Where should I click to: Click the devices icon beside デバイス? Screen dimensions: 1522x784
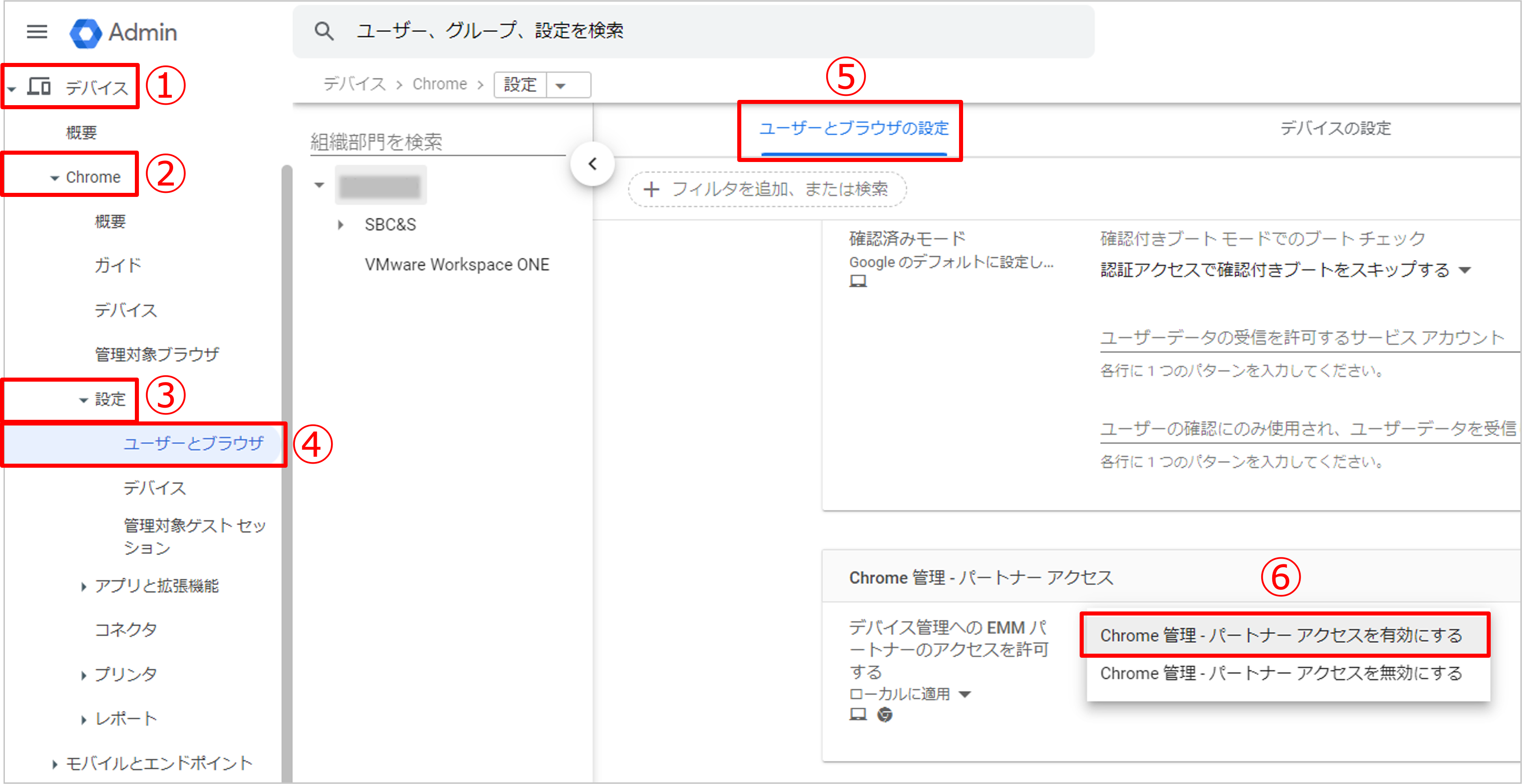coord(39,86)
